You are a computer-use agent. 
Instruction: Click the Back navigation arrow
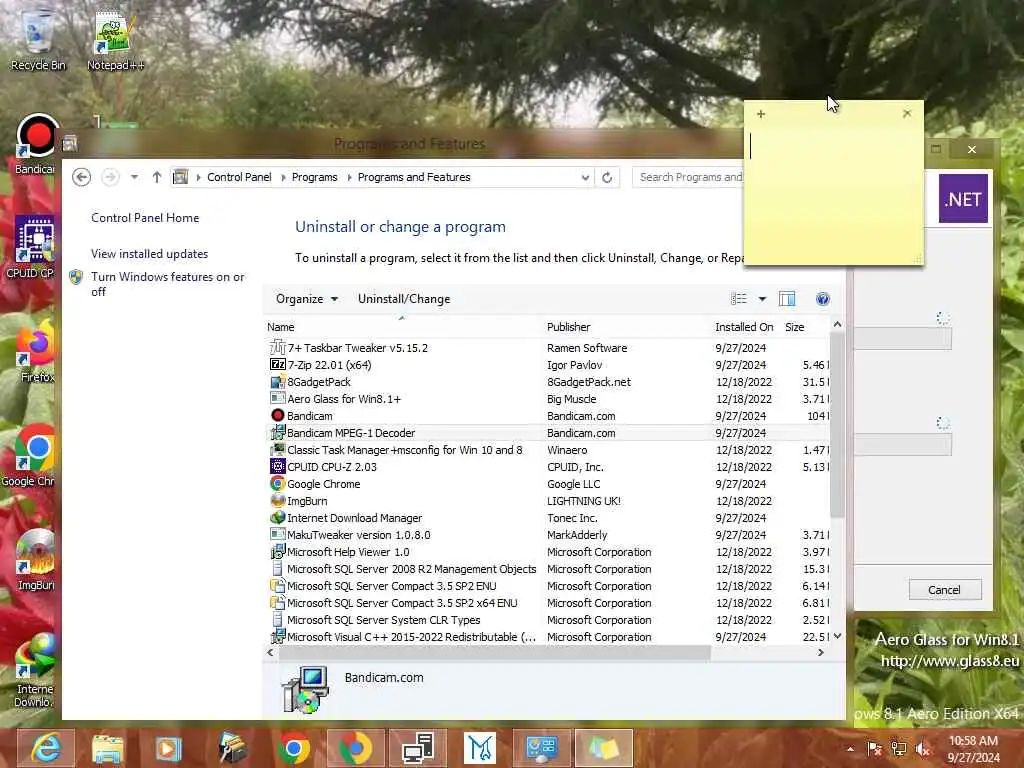point(82,177)
